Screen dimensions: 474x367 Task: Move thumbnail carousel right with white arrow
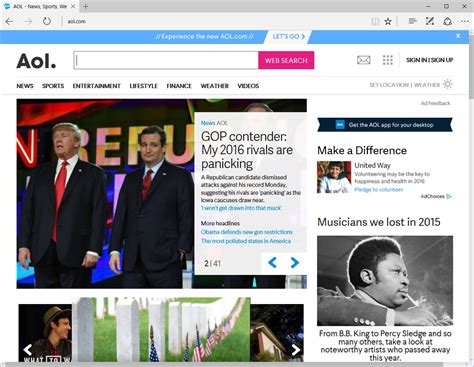(x=296, y=349)
